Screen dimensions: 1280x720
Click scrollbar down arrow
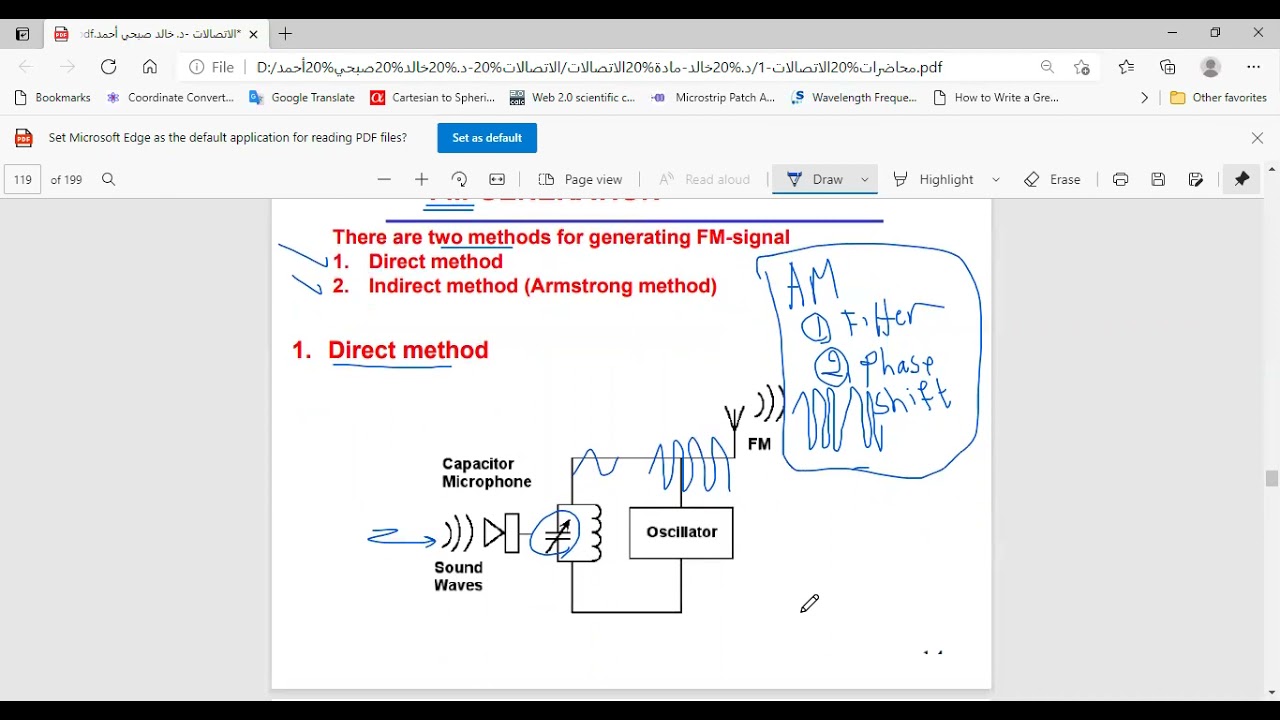[1272, 693]
